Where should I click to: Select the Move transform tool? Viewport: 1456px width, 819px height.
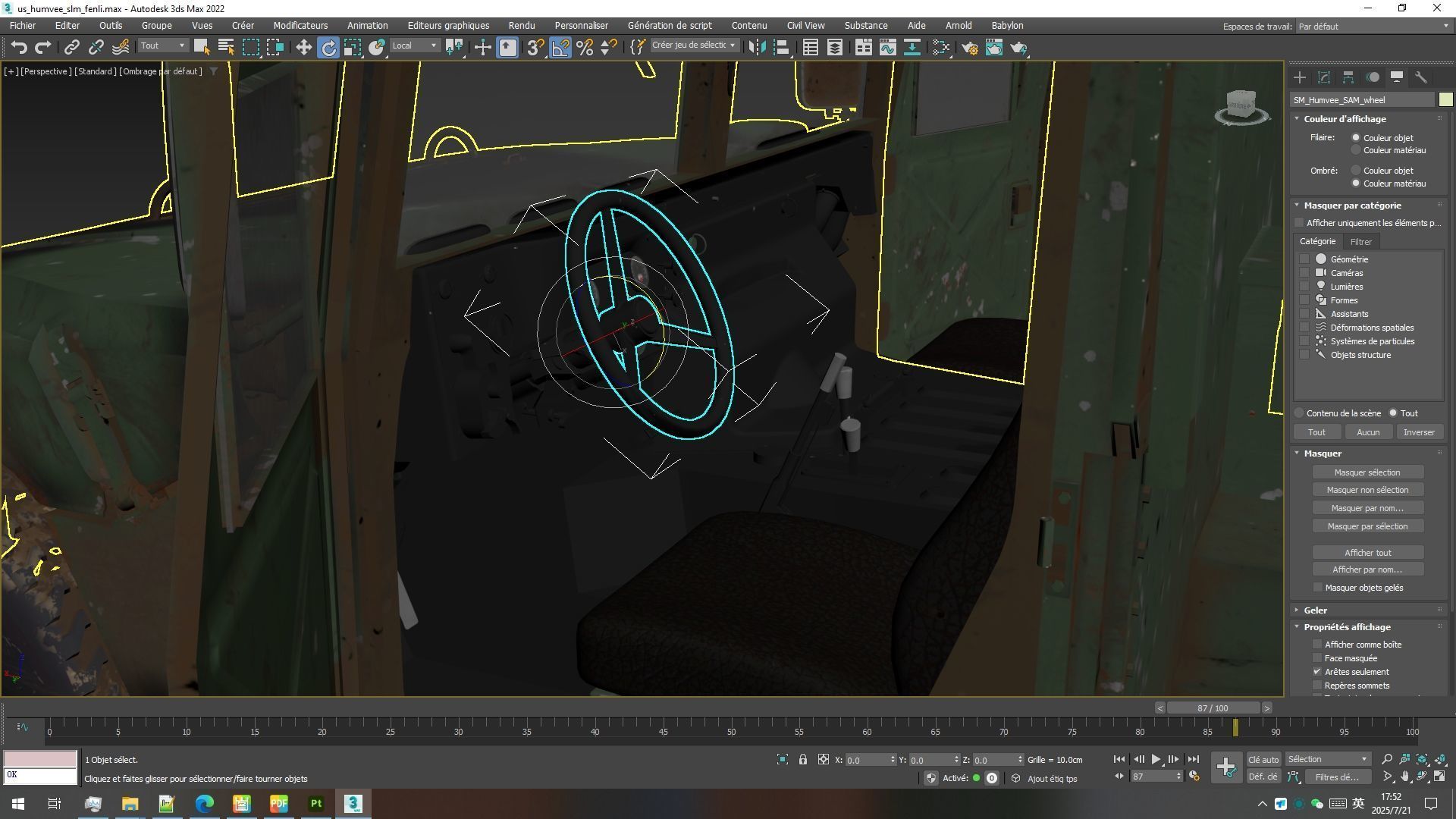point(303,48)
